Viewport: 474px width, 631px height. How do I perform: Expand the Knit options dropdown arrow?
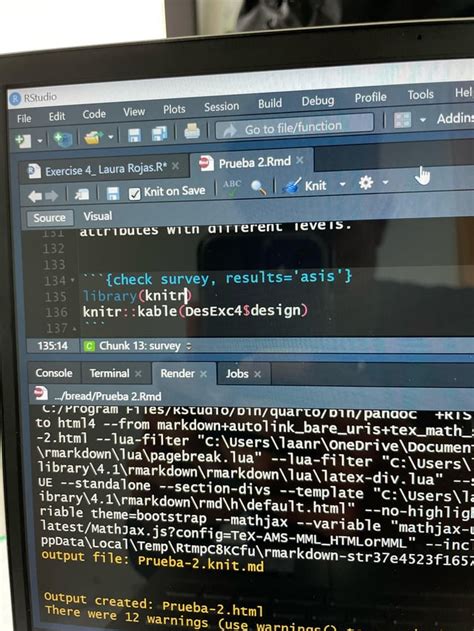[x=342, y=184]
